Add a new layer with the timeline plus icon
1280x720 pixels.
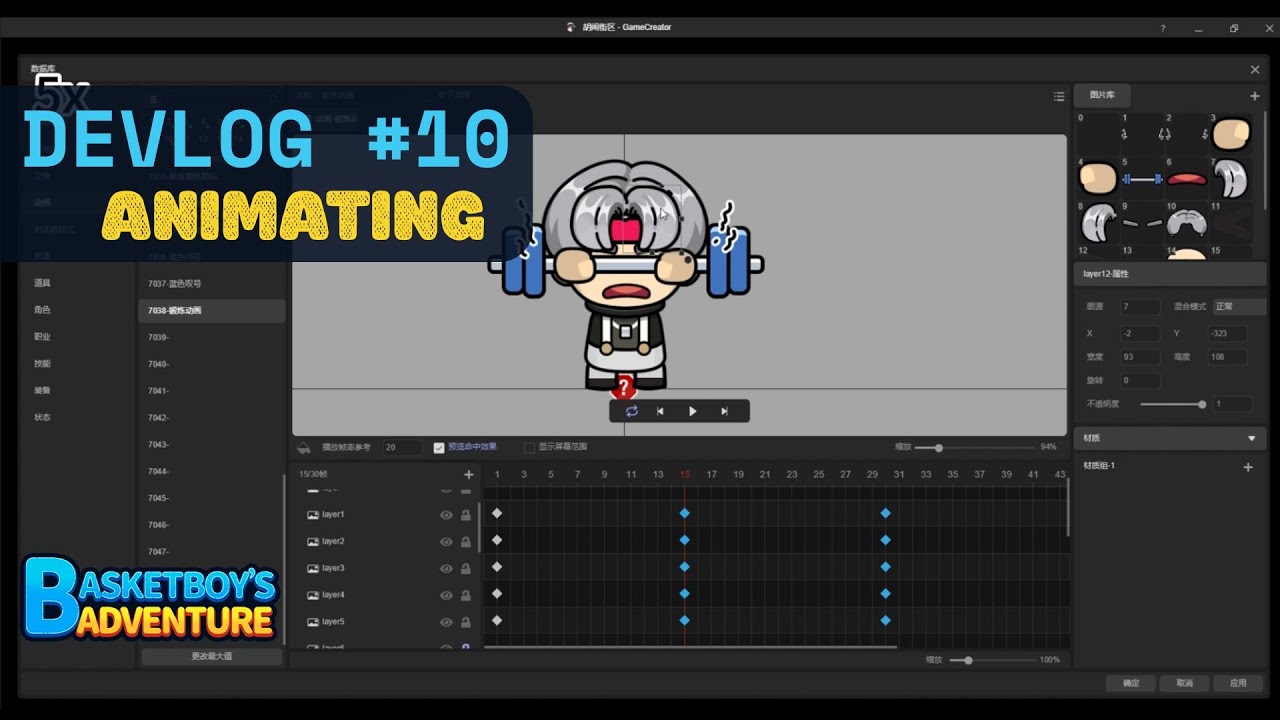(x=469, y=474)
